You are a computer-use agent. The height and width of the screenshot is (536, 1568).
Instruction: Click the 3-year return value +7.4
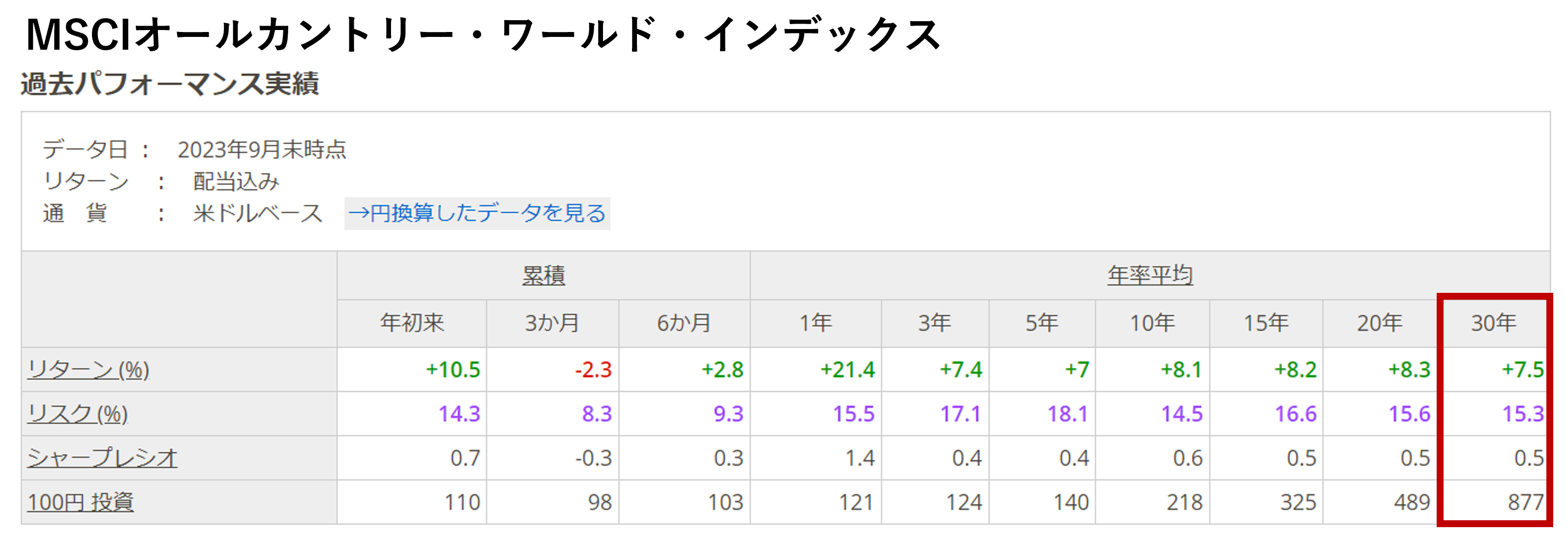tap(961, 370)
